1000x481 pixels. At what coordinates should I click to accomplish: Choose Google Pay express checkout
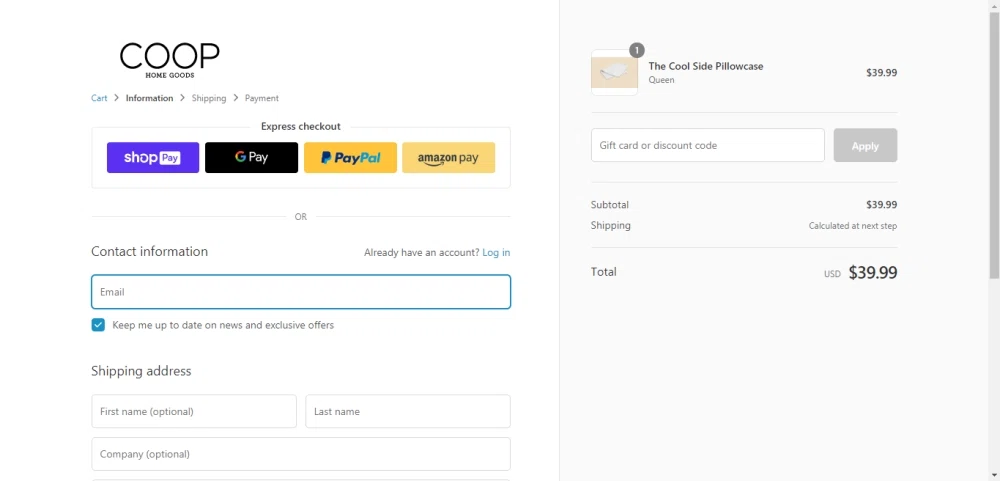(251, 158)
